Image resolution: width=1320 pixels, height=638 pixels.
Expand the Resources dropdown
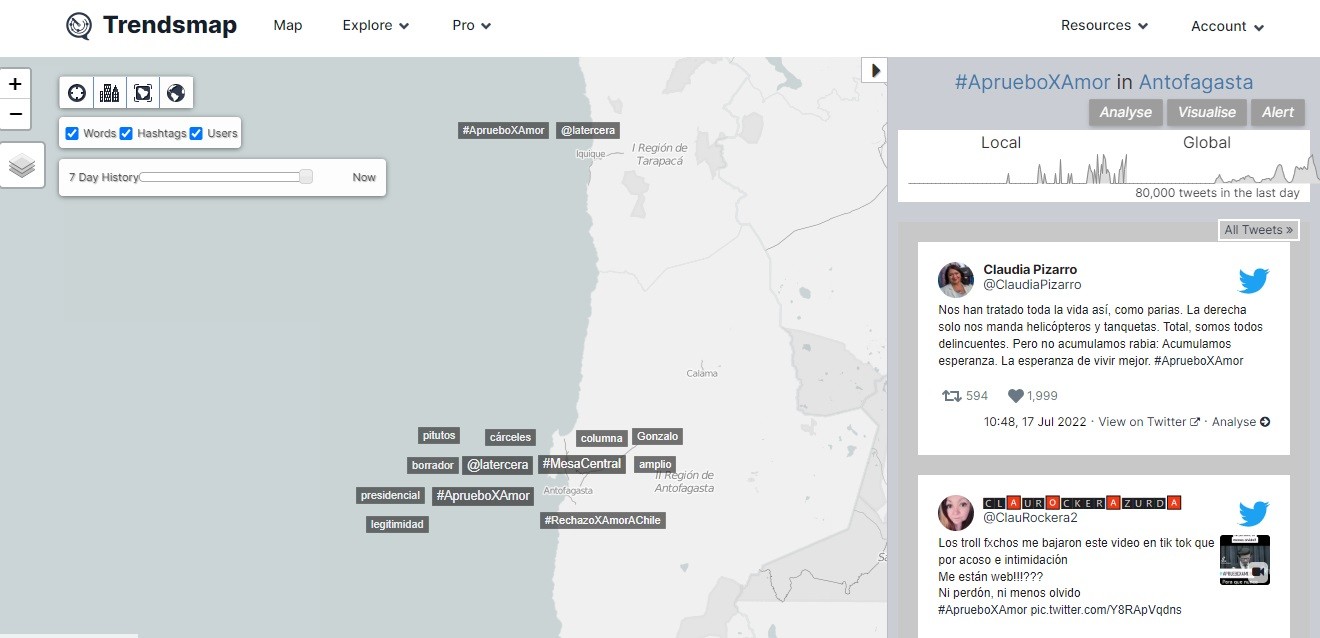1105,26
